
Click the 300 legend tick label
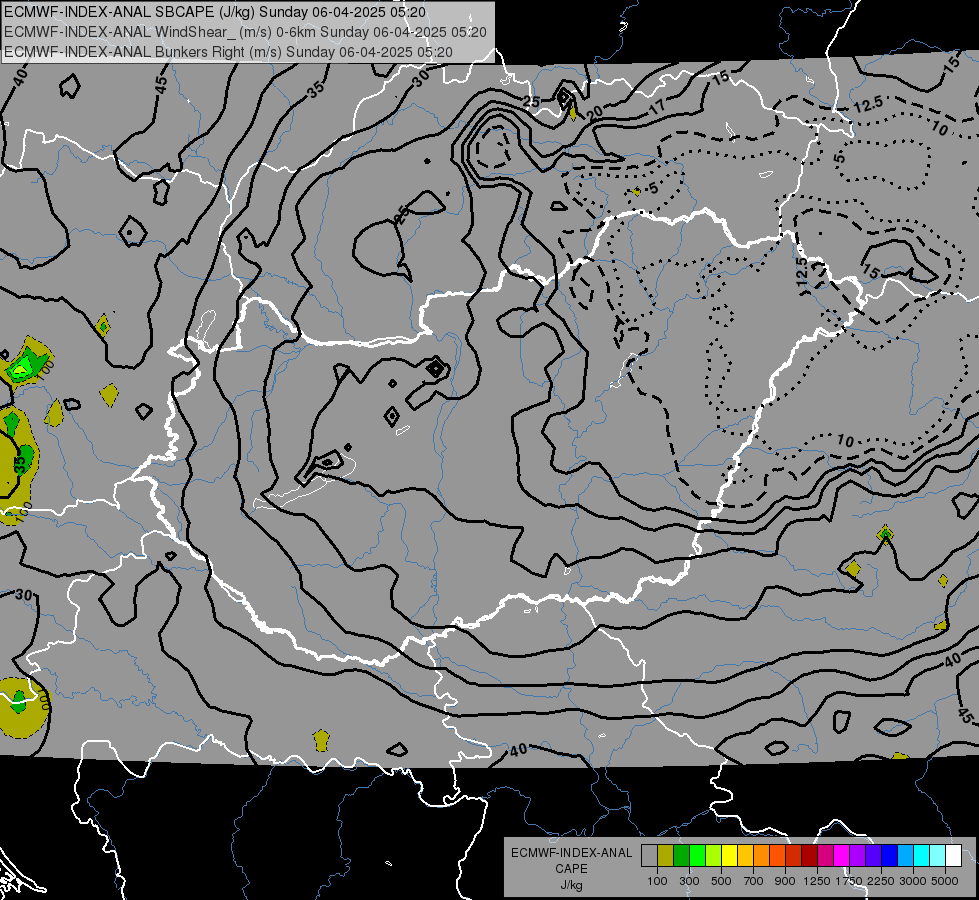click(689, 881)
